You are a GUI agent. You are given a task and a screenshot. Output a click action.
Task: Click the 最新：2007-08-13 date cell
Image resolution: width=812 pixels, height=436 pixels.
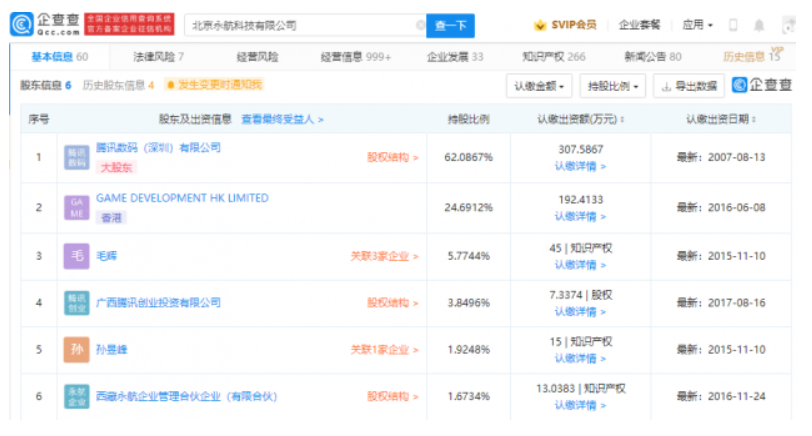pyautogui.click(x=720, y=157)
